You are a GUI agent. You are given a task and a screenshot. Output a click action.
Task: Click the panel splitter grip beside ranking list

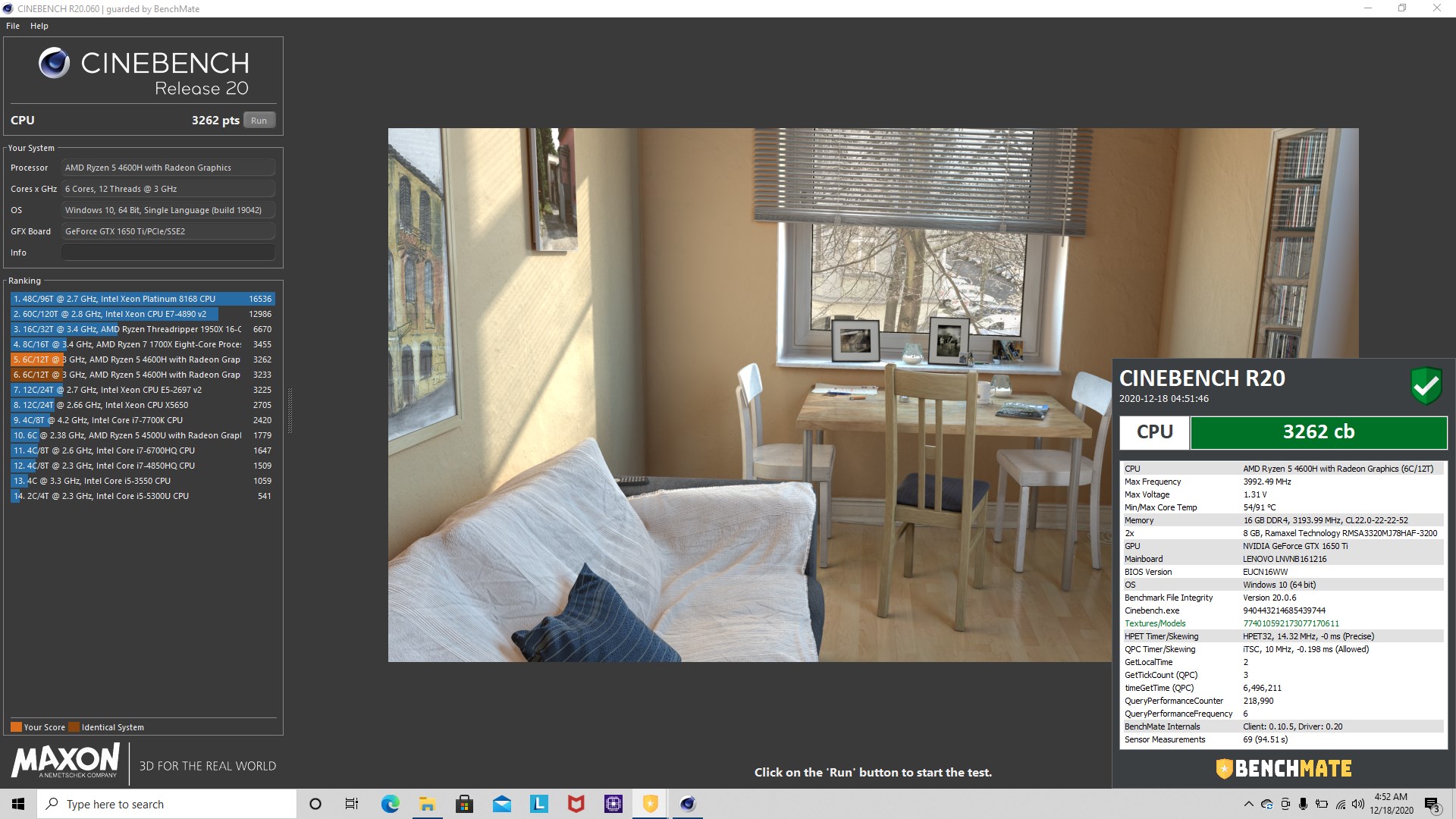(x=289, y=409)
